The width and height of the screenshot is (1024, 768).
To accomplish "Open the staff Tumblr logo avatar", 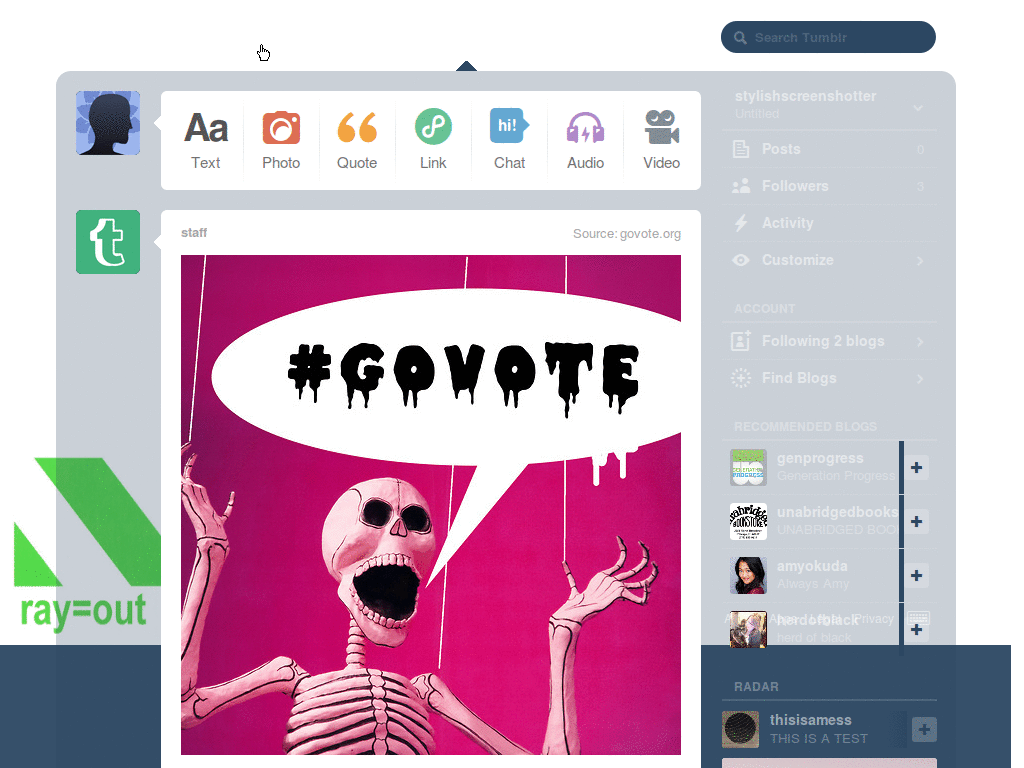I will click(108, 242).
